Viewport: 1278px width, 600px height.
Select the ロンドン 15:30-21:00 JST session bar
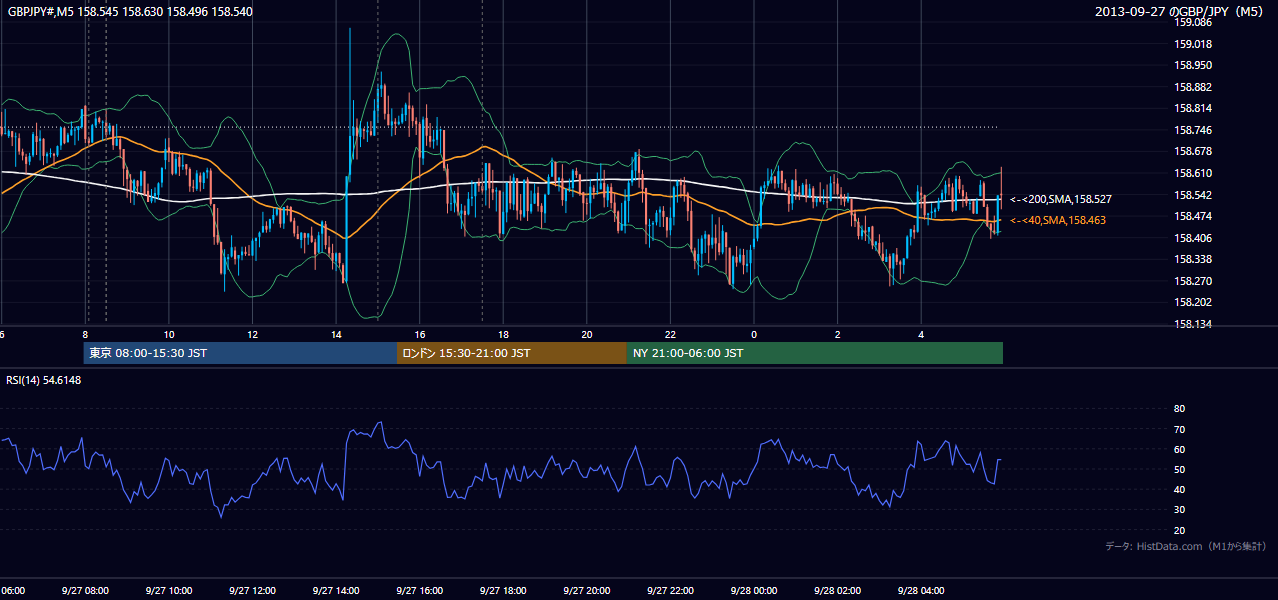click(x=512, y=353)
